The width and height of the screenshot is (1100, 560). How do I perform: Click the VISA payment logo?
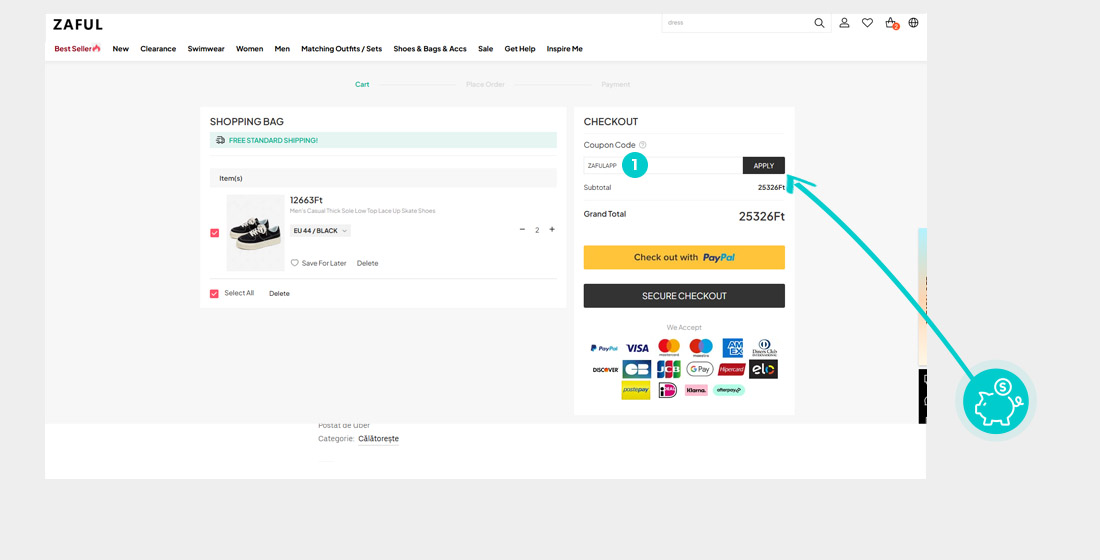point(637,348)
